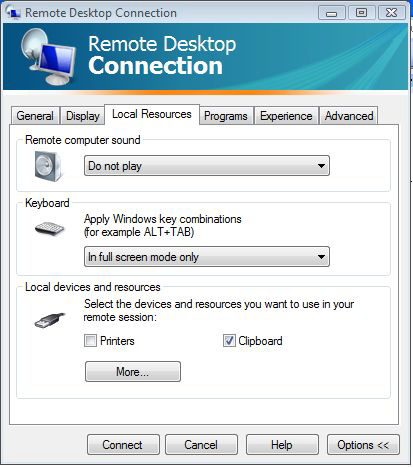413x468 pixels.
Task: Click the Remote Desktop monitor logo in banner
Action: [x=48, y=57]
